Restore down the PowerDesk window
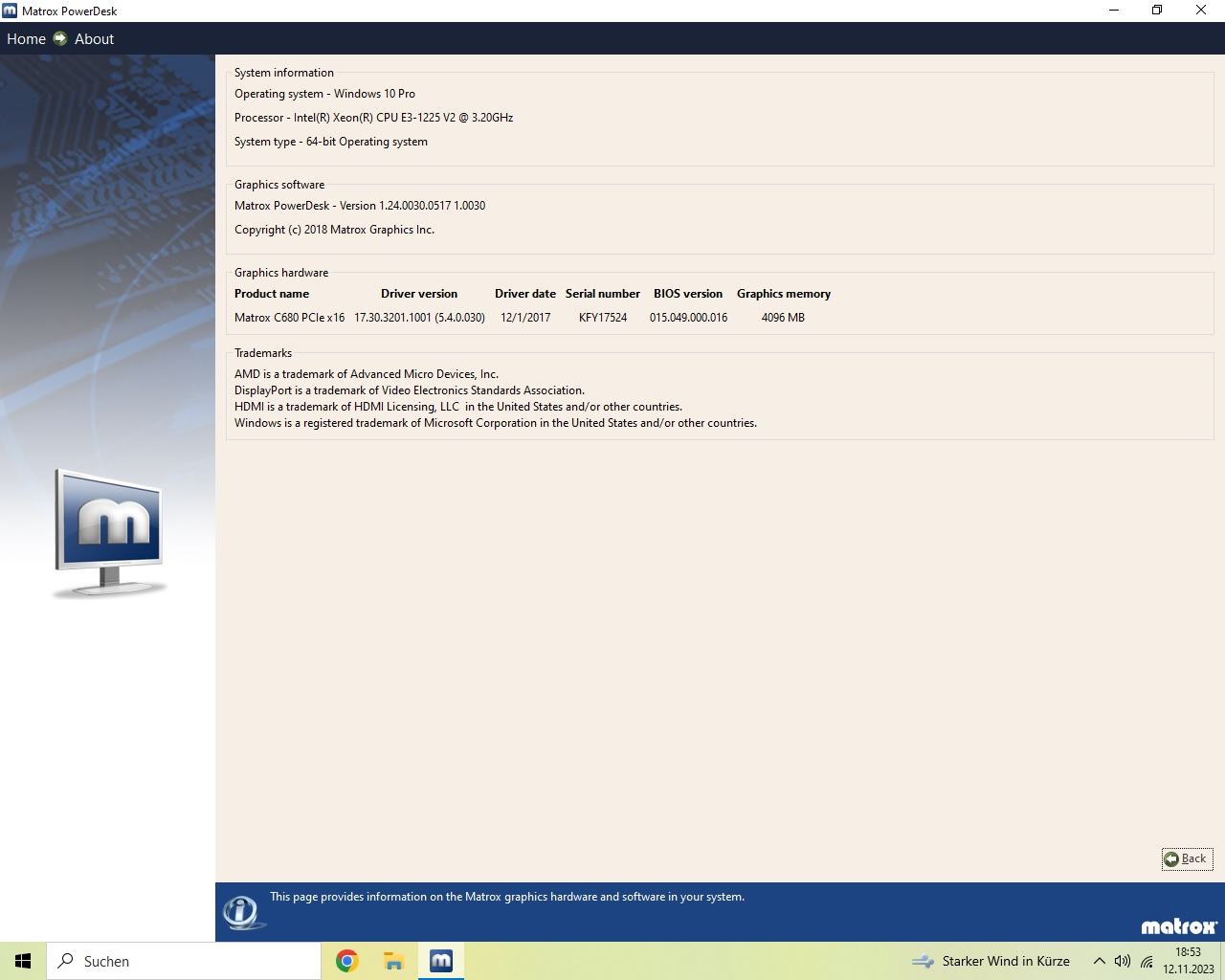This screenshot has height=980, width=1225. point(1157,11)
